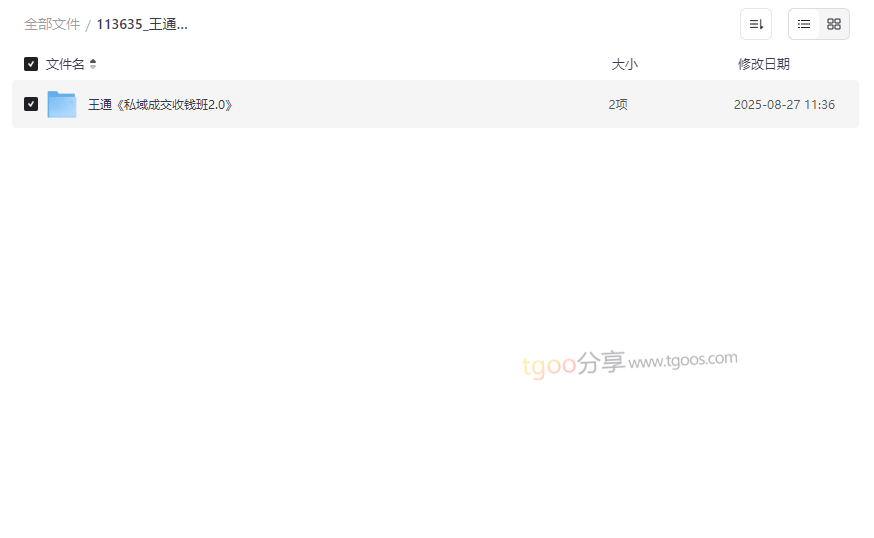Sort by the 修改日期 column header
The width and height of the screenshot is (874, 538).
(x=764, y=64)
